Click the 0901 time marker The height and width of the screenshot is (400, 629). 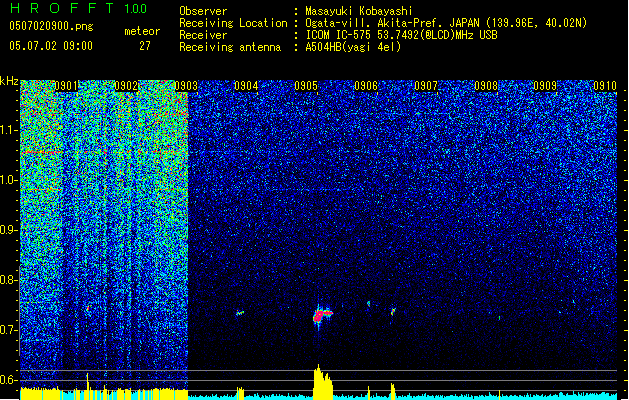point(66,86)
